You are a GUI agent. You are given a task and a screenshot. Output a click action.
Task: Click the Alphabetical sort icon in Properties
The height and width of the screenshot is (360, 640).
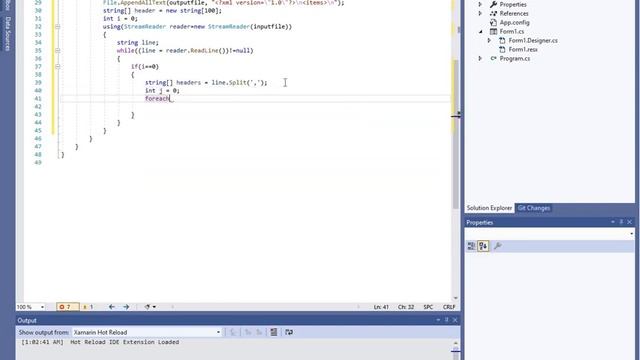click(483, 246)
